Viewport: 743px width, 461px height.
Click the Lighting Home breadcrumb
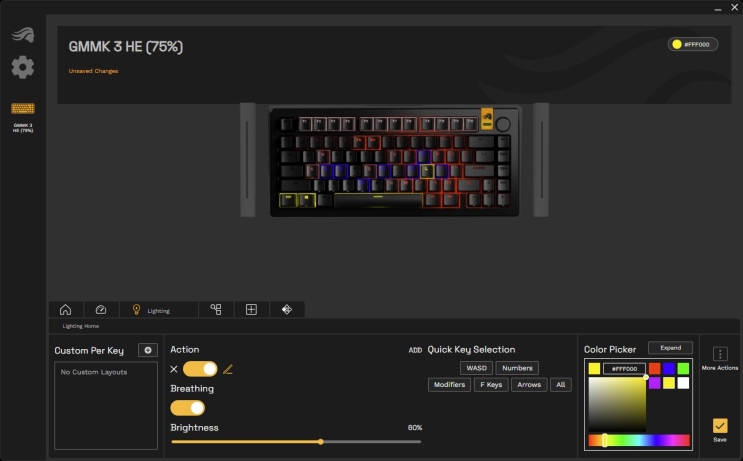pyautogui.click(x=81, y=326)
